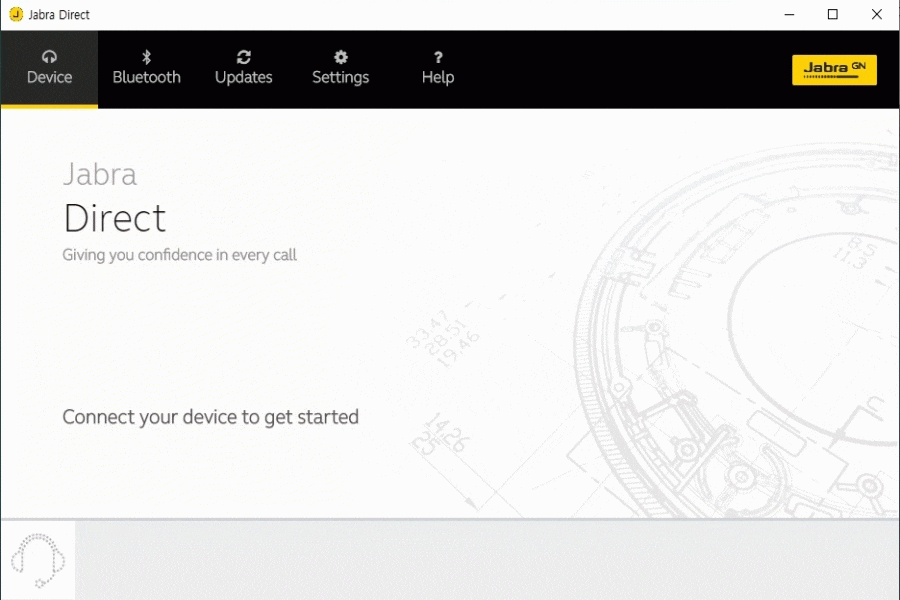Image resolution: width=900 pixels, height=600 pixels.
Task: Maximize the Jabra Direct window
Action: [832, 14]
